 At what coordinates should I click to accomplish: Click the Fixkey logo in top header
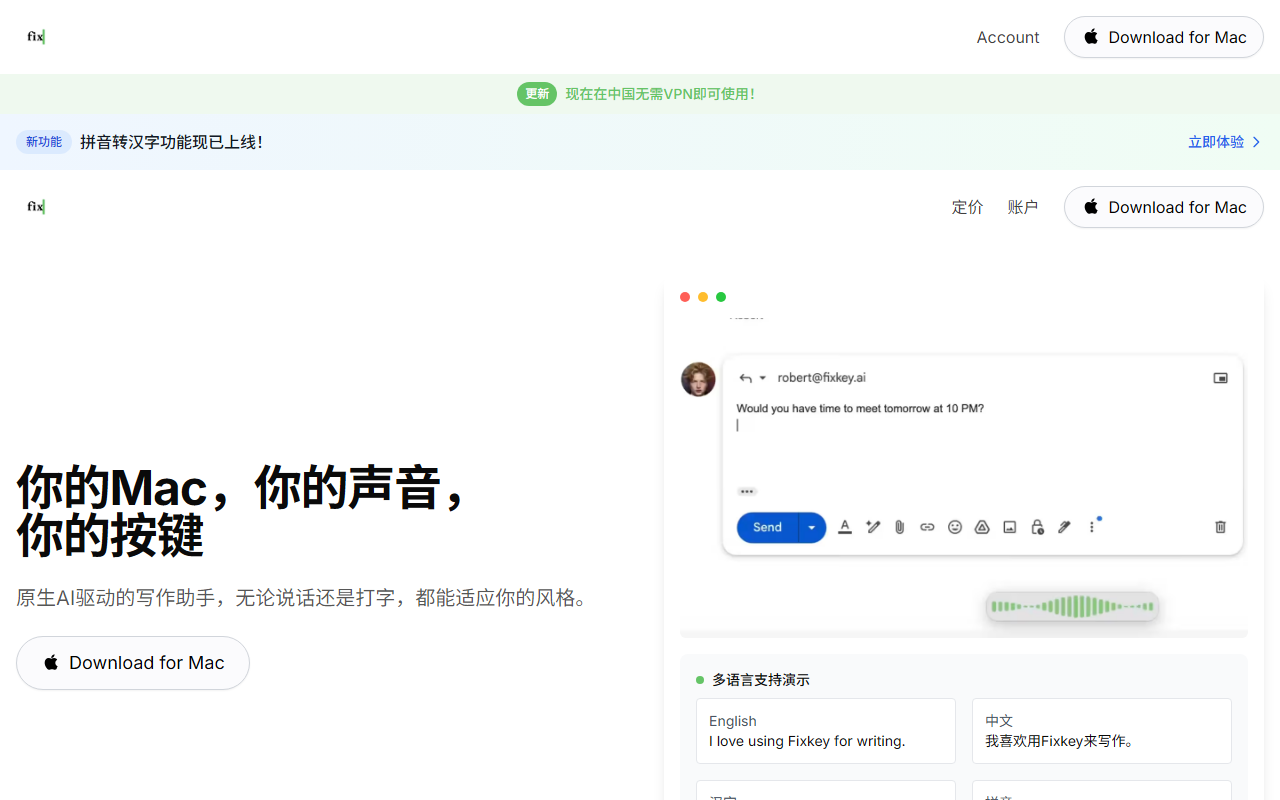[x=36, y=37]
